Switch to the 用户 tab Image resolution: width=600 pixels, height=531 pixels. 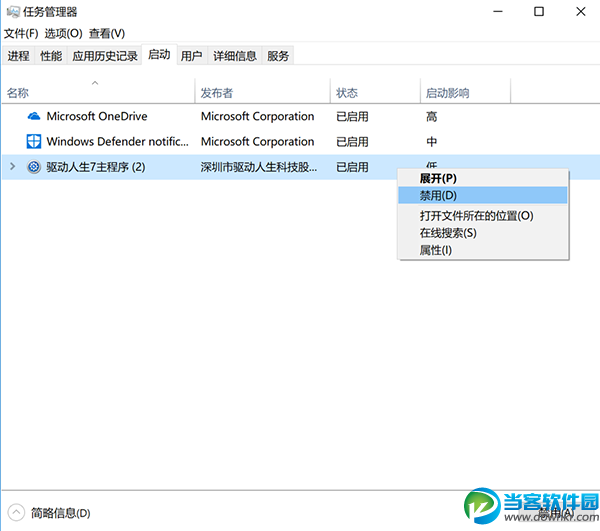coord(192,56)
